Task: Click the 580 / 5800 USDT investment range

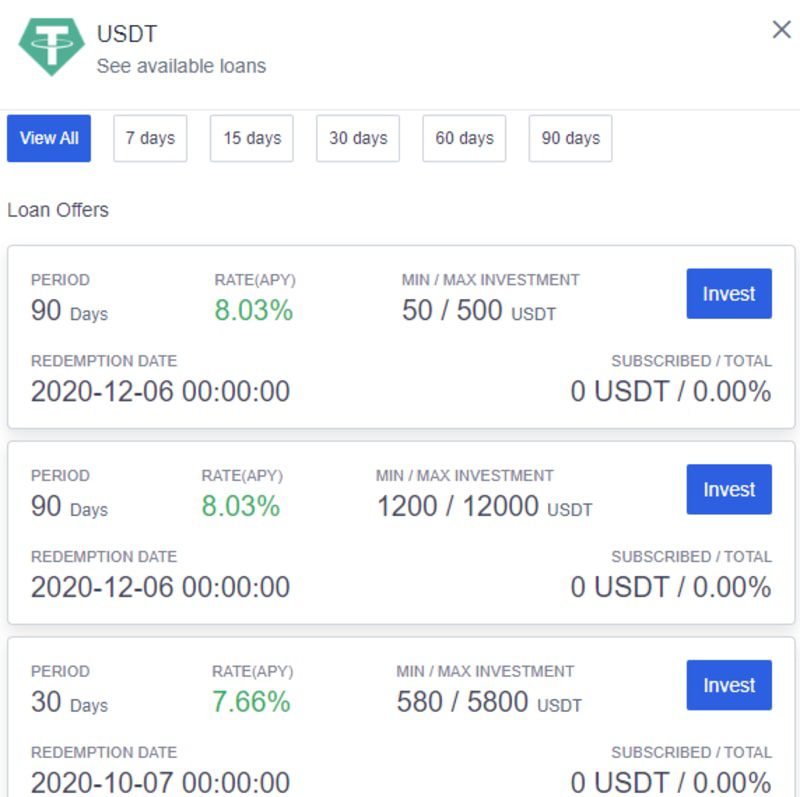Action: click(489, 702)
